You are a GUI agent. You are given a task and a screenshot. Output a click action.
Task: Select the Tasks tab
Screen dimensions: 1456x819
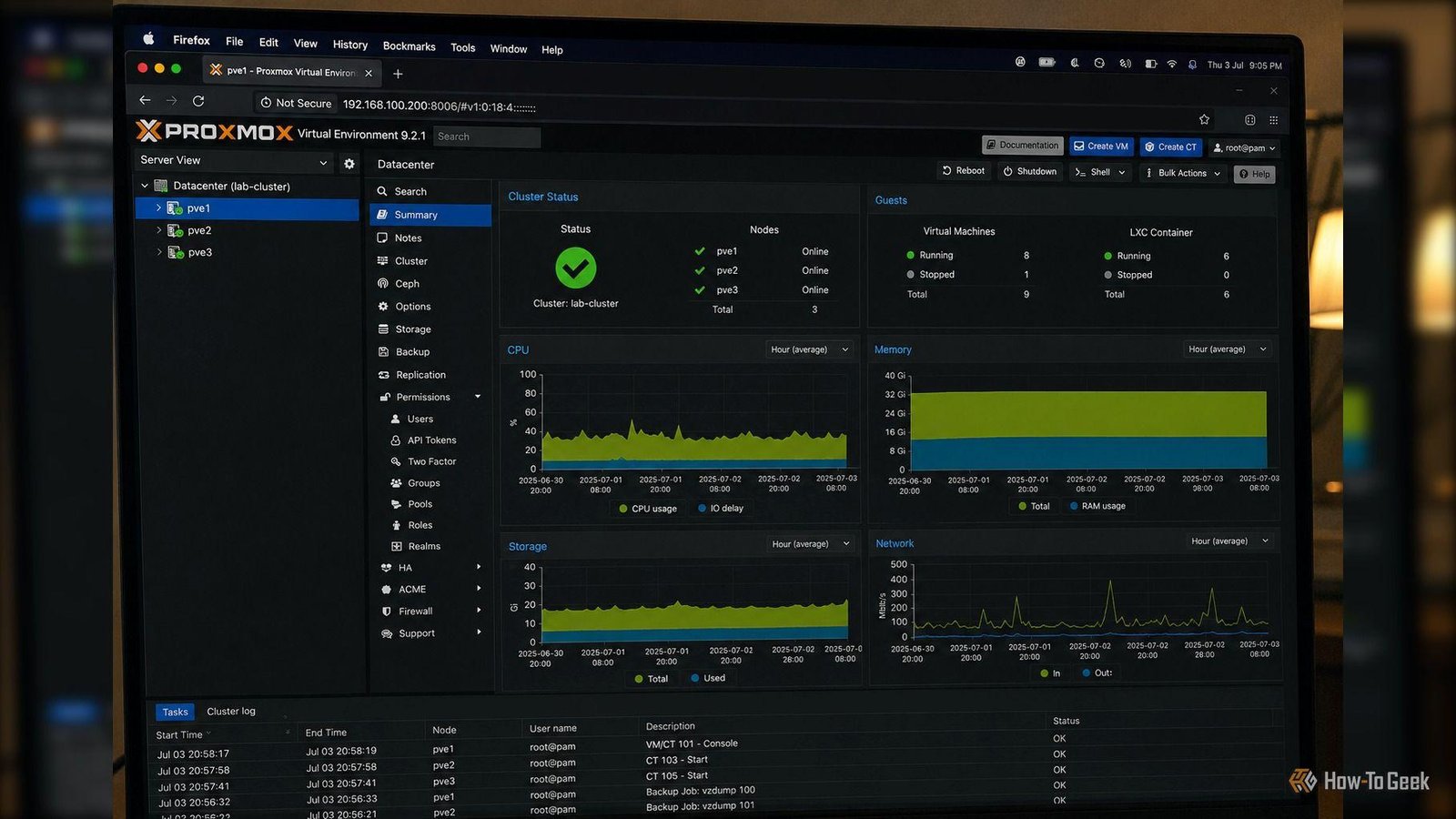click(x=176, y=713)
